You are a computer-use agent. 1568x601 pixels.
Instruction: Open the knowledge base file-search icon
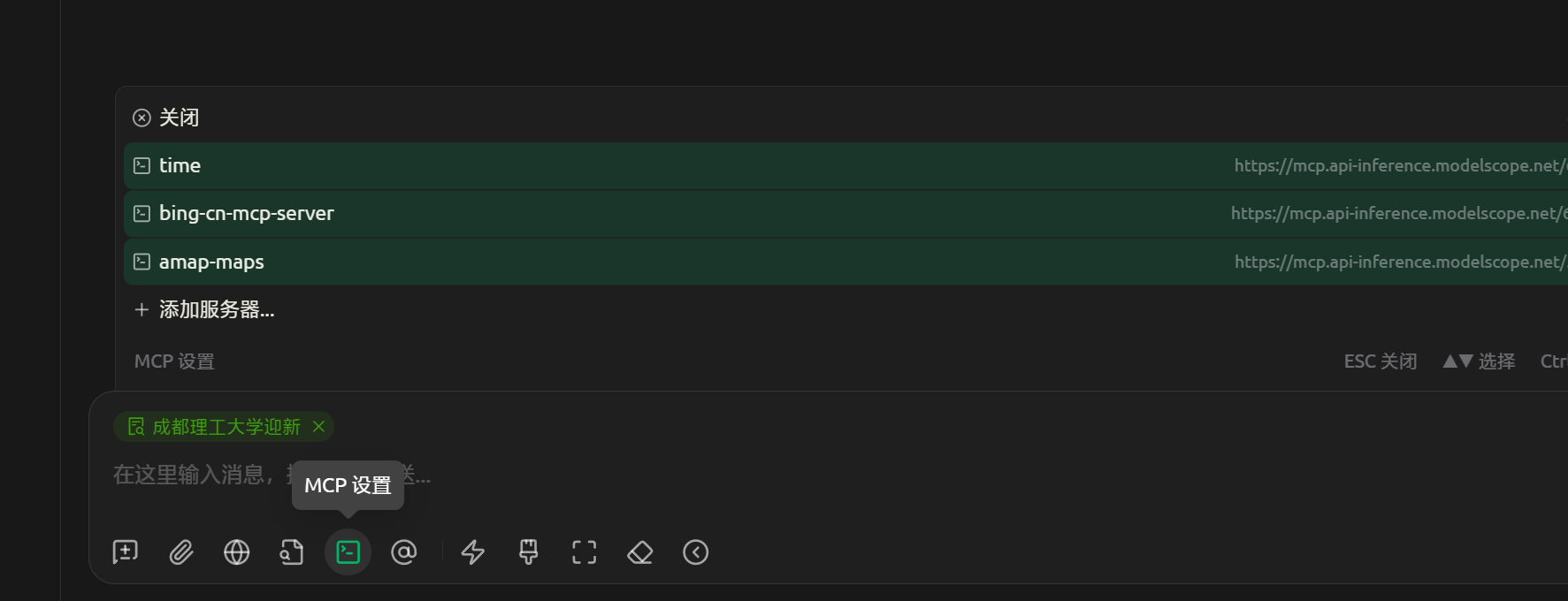point(292,552)
